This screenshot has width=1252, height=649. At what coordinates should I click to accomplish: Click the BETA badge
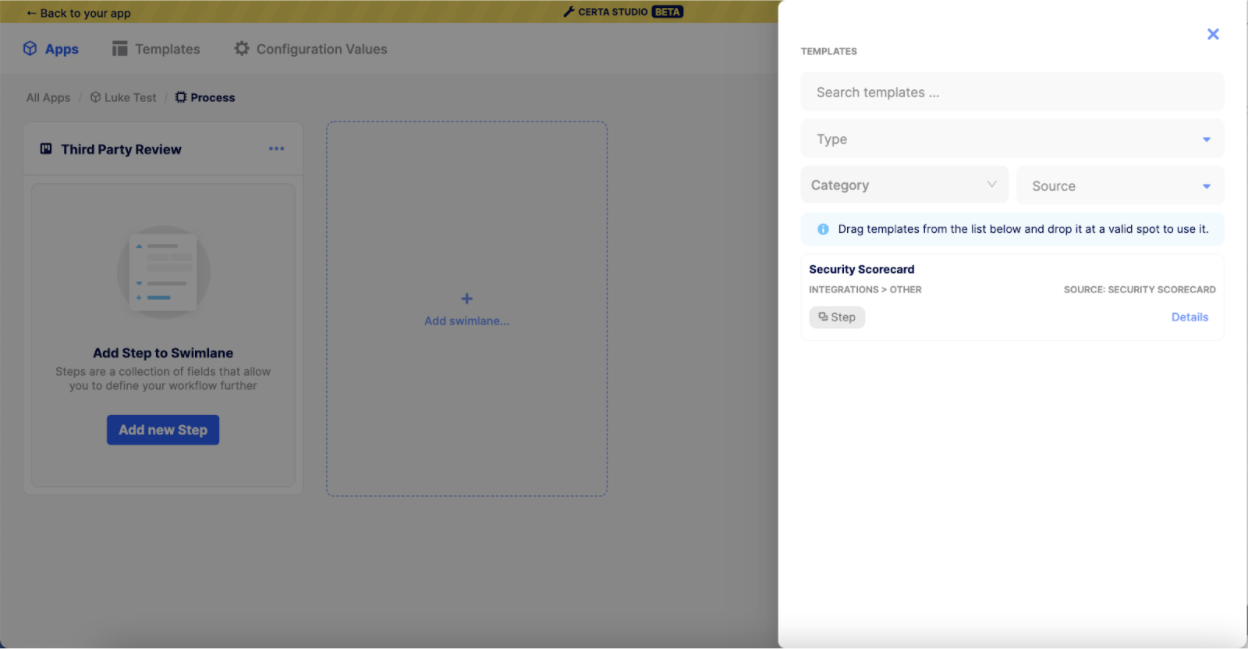pos(667,12)
